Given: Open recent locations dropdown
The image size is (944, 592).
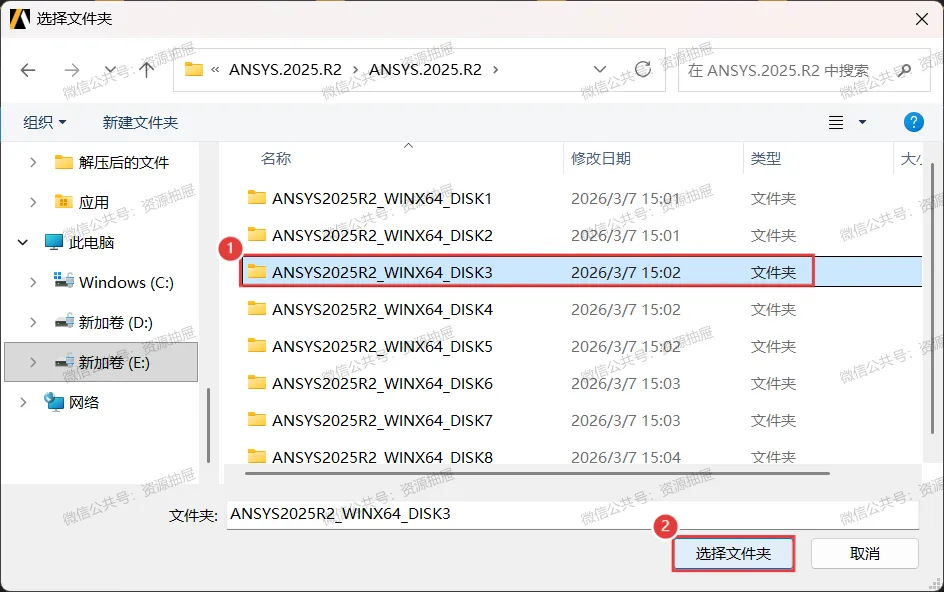Looking at the screenshot, I should click(110, 70).
